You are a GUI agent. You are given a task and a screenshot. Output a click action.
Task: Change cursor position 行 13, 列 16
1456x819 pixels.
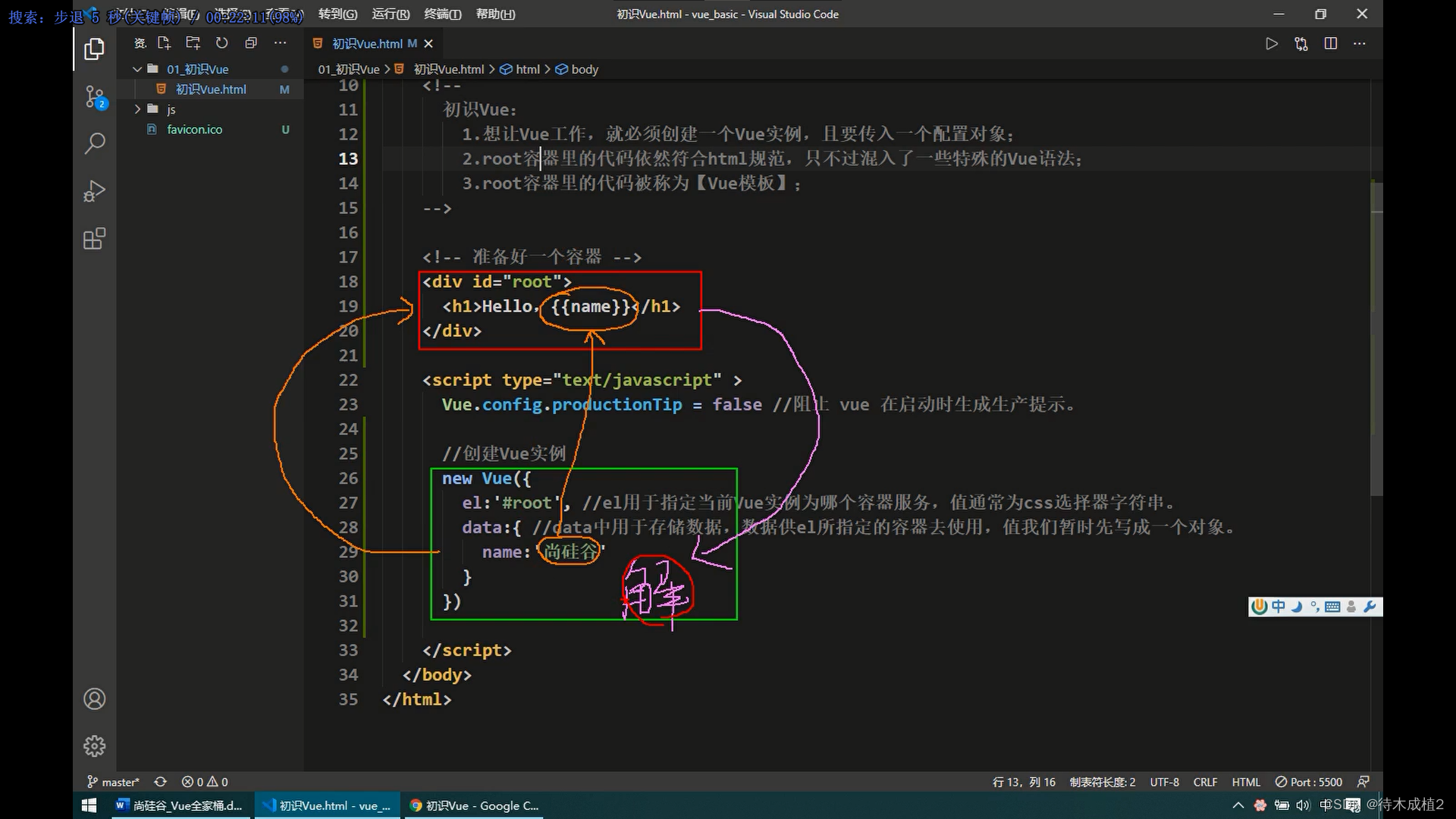click(x=1024, y=782)
